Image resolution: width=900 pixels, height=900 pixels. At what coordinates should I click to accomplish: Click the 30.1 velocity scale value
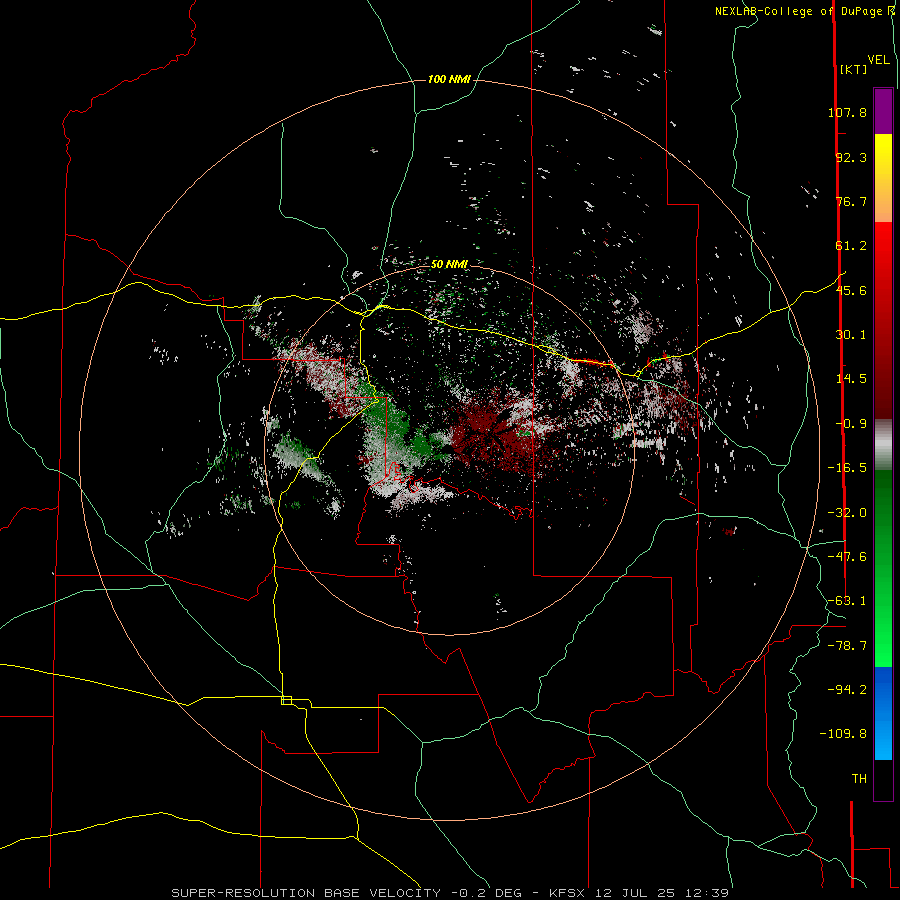pos(851,335)
